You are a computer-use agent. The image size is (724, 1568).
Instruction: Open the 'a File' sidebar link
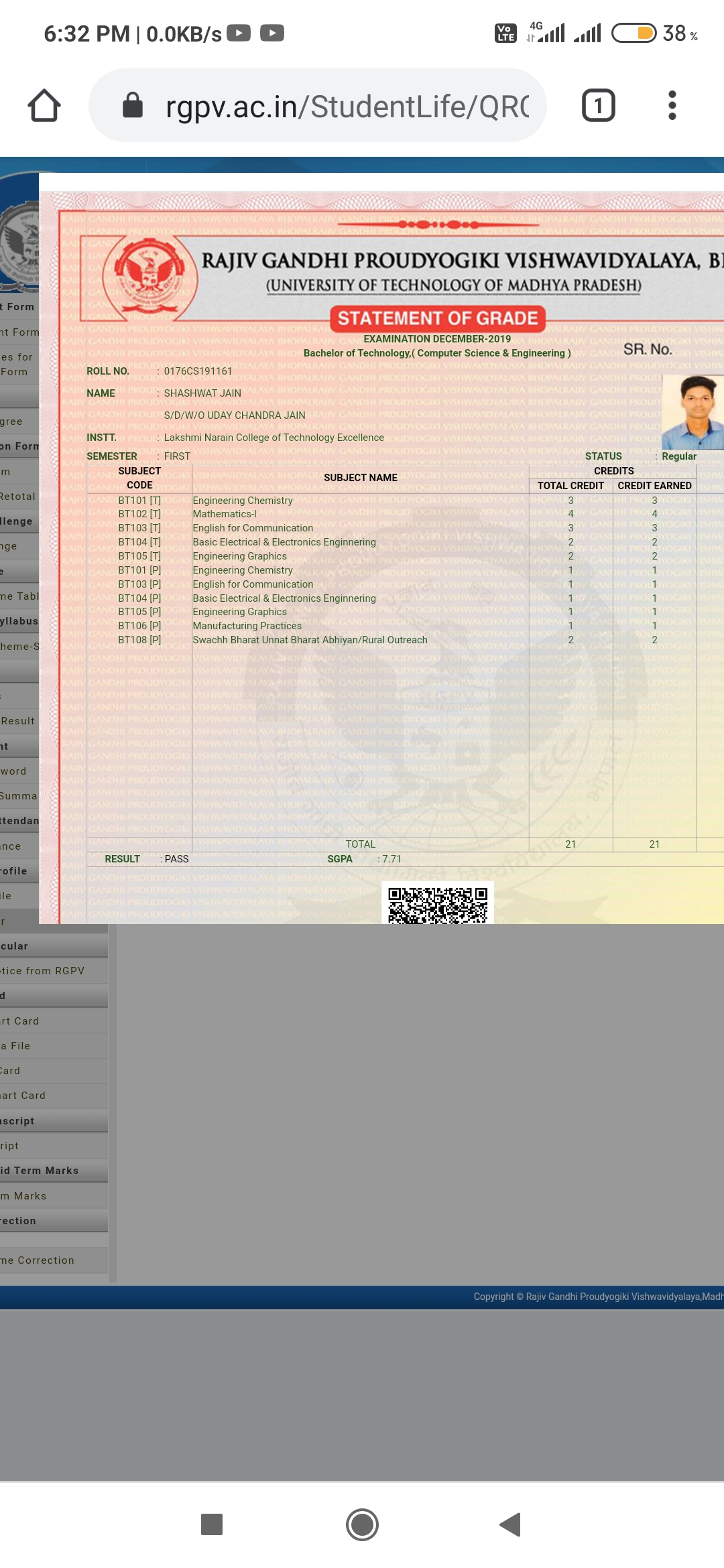point(54,1046)
